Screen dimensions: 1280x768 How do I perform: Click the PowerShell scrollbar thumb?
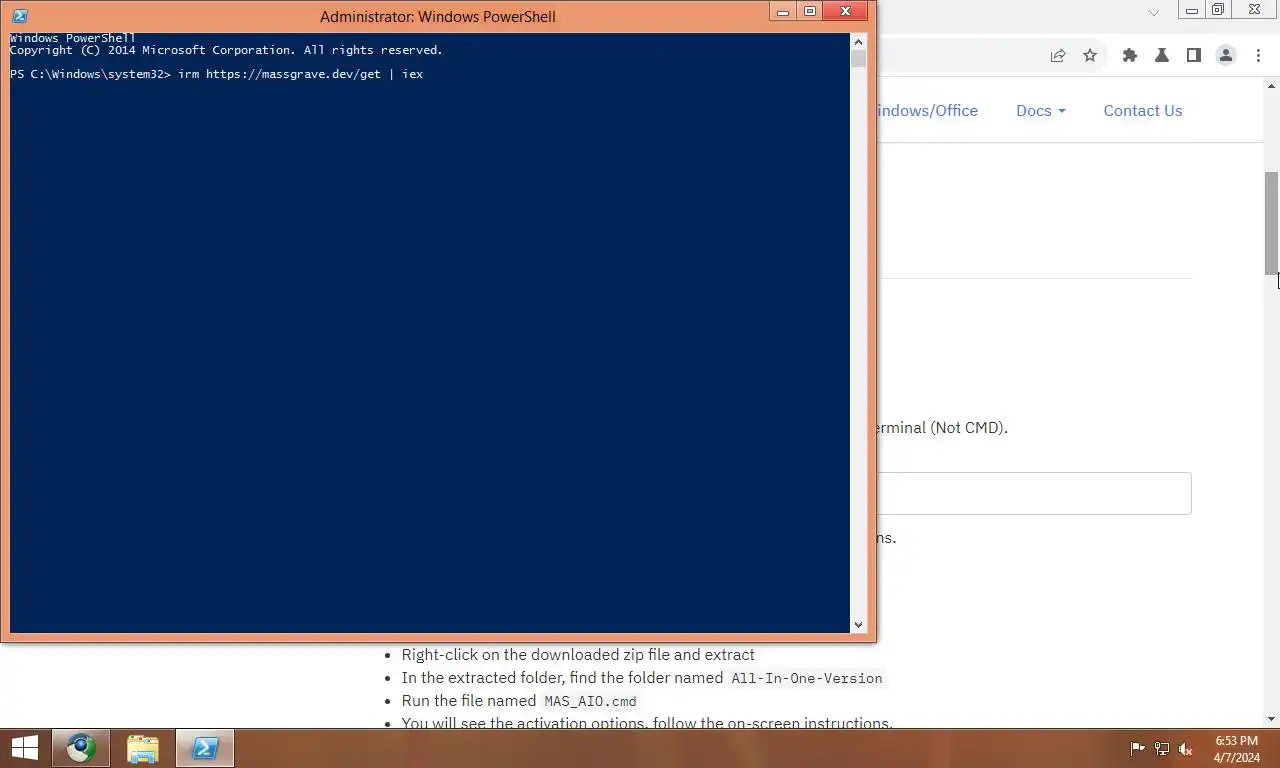pos(858,59)
